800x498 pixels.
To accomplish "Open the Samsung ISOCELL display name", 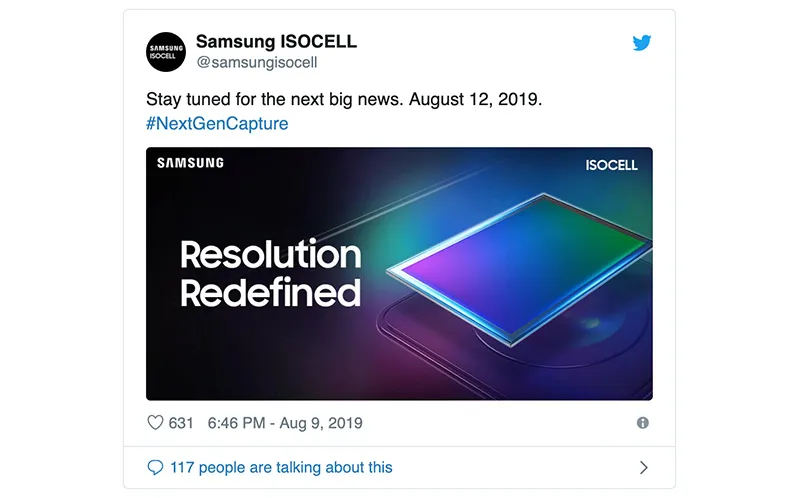I will pyautogui.click(x=276, y=42).
